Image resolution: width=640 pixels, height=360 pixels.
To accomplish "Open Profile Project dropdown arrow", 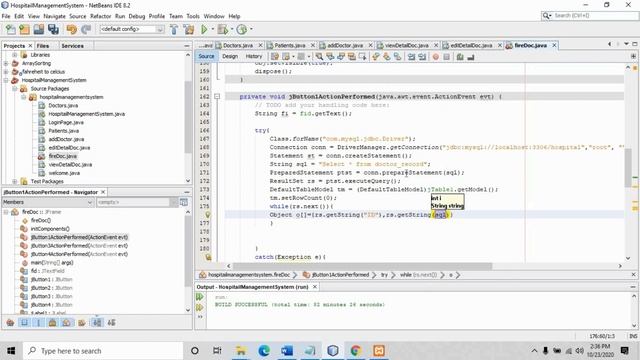I will (x=251, y=29).
